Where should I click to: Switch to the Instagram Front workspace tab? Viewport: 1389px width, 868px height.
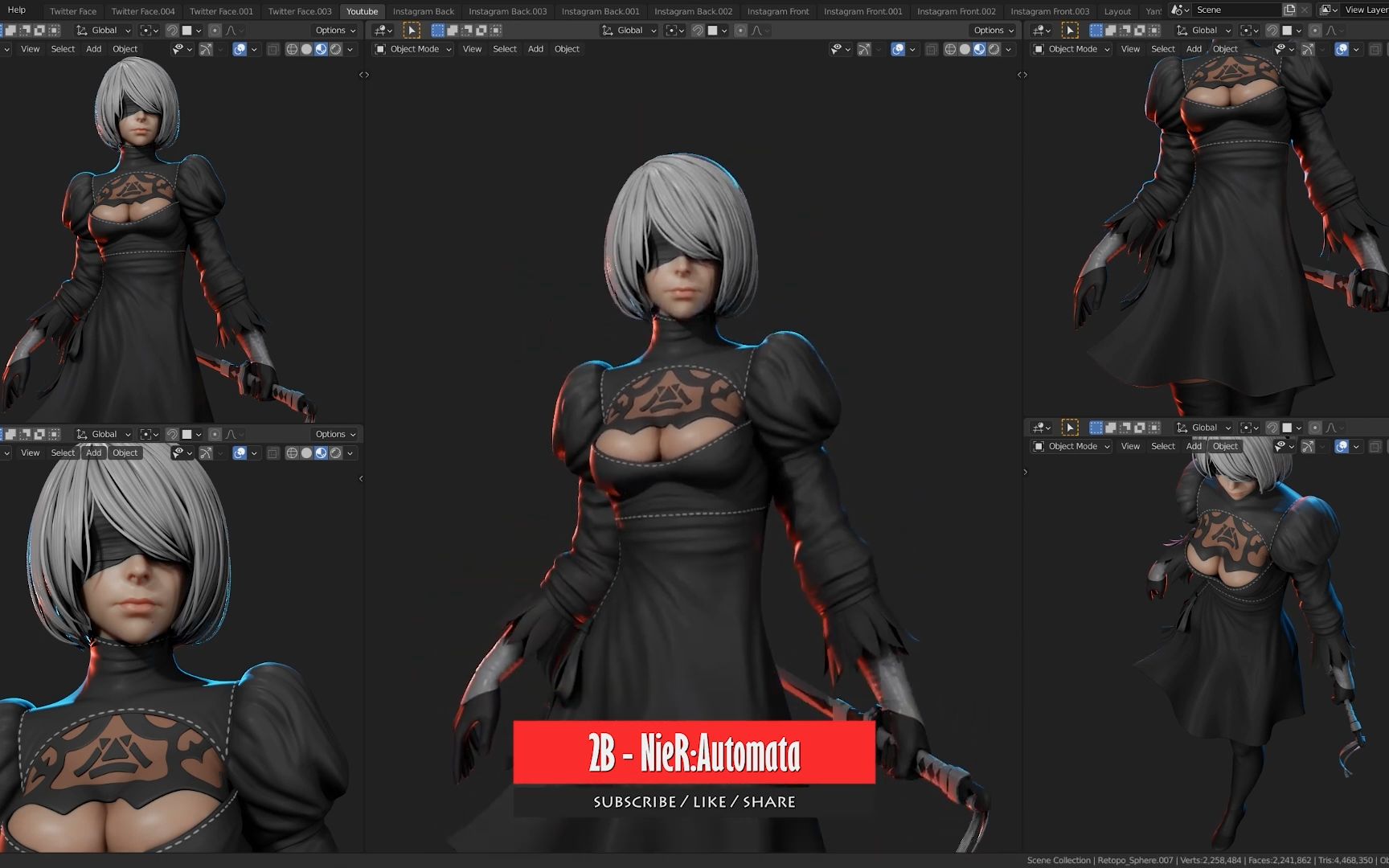pyautogui.click(x=777, y=11)
